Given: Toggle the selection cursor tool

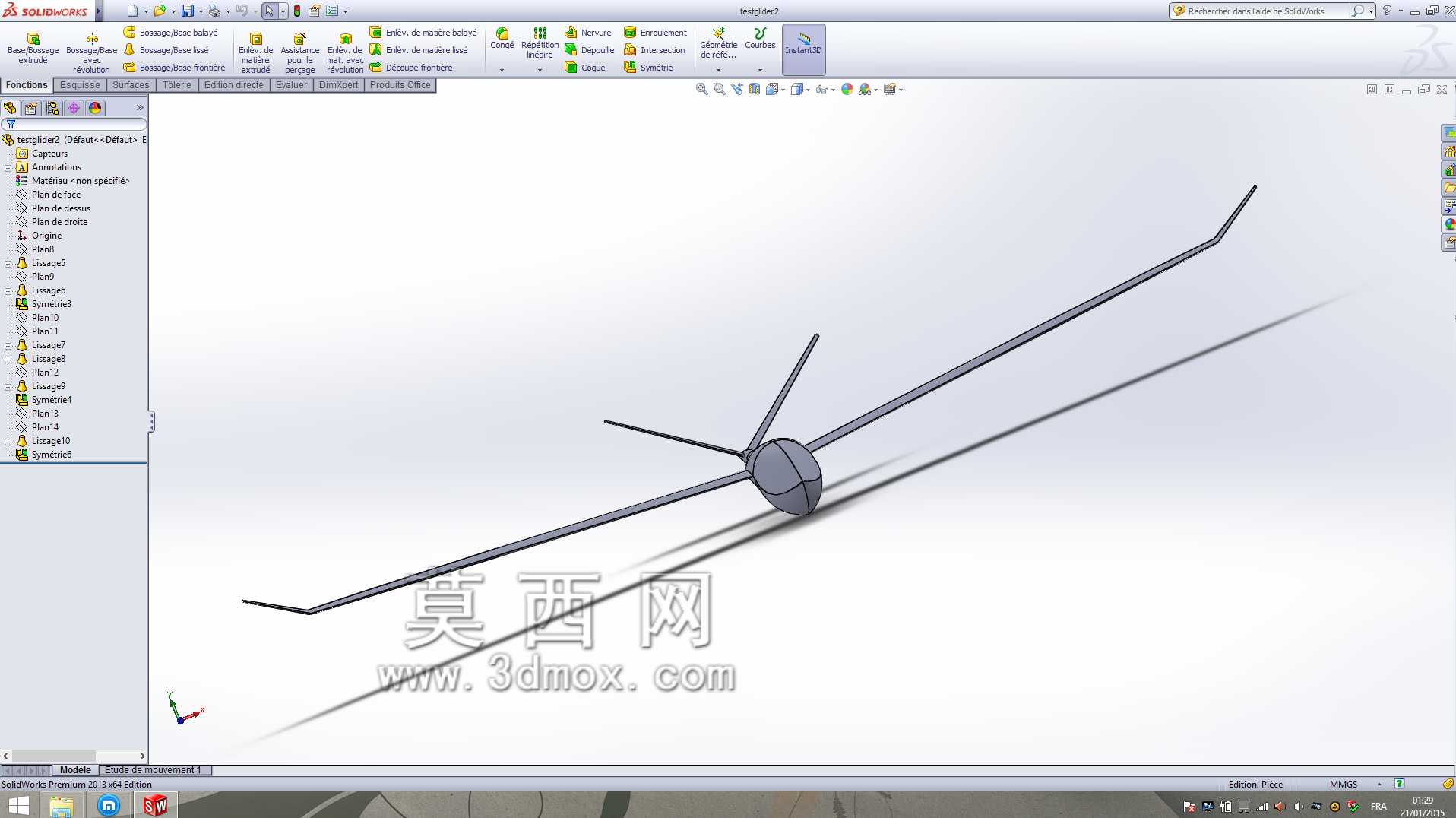Looking at the screenshot, I should [269, 11].
